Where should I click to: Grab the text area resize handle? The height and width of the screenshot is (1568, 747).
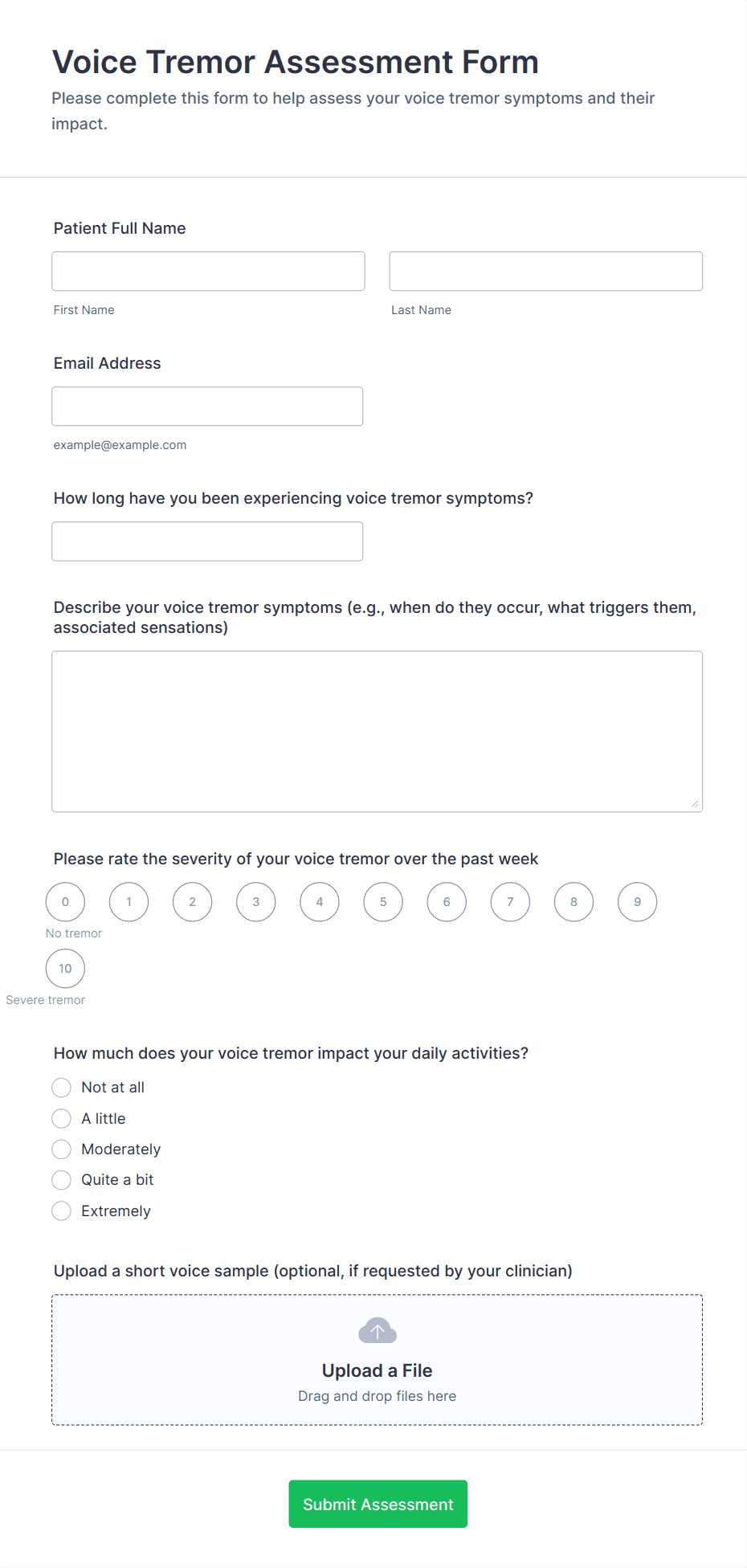click(695, 804)
